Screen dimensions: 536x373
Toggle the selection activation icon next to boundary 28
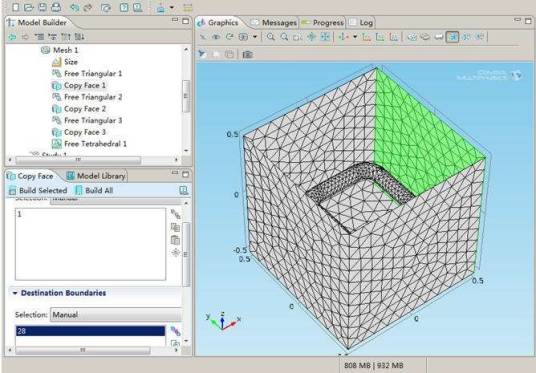(x=175, y=331)
